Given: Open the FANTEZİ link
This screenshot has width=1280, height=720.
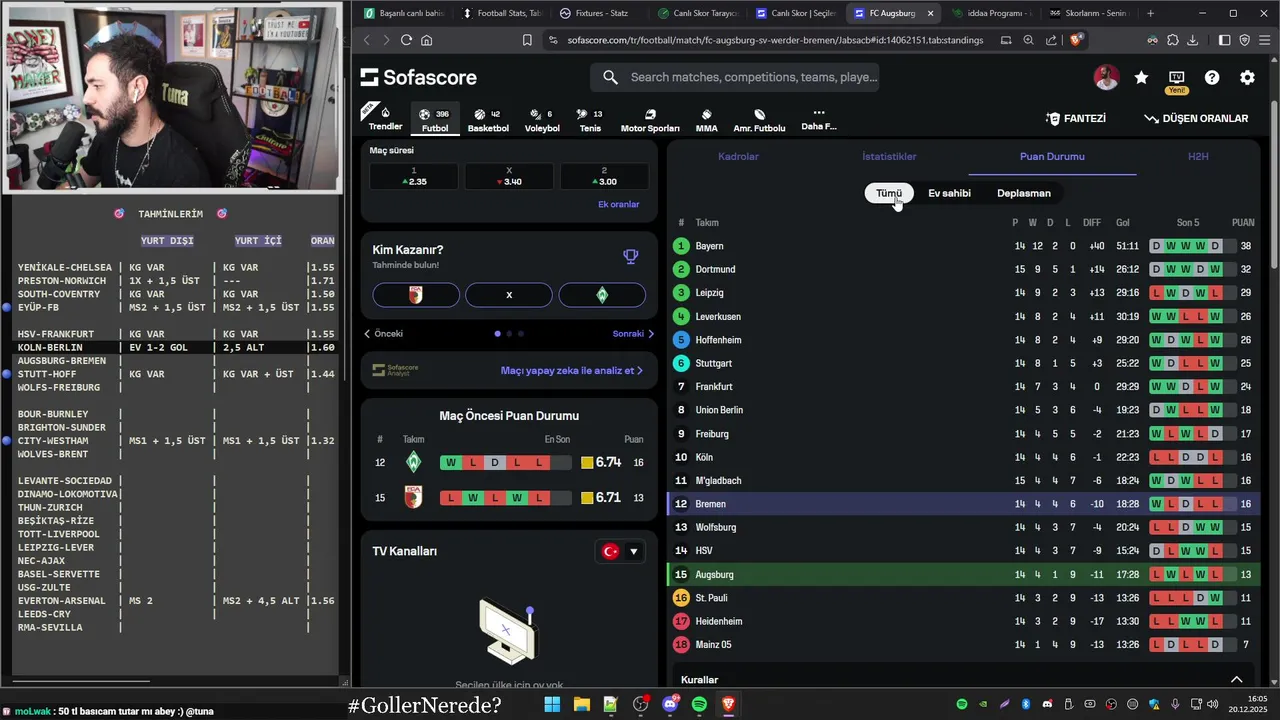Looking at the screenshot, I should click(x=1075, y=118).
